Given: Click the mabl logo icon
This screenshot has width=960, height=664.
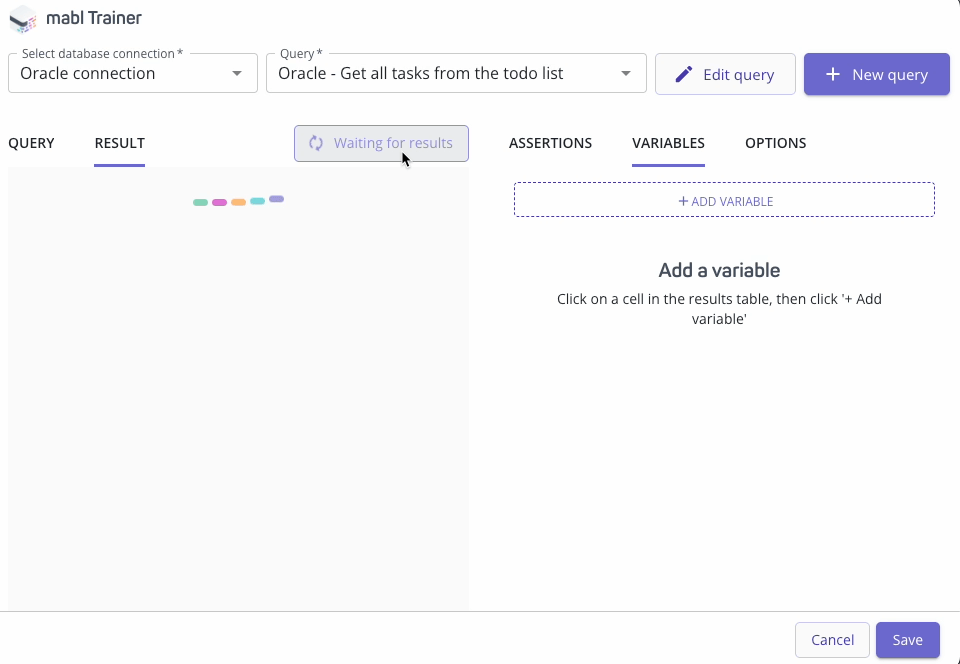Looking at the screenshot, I should (x=23, y=19).
